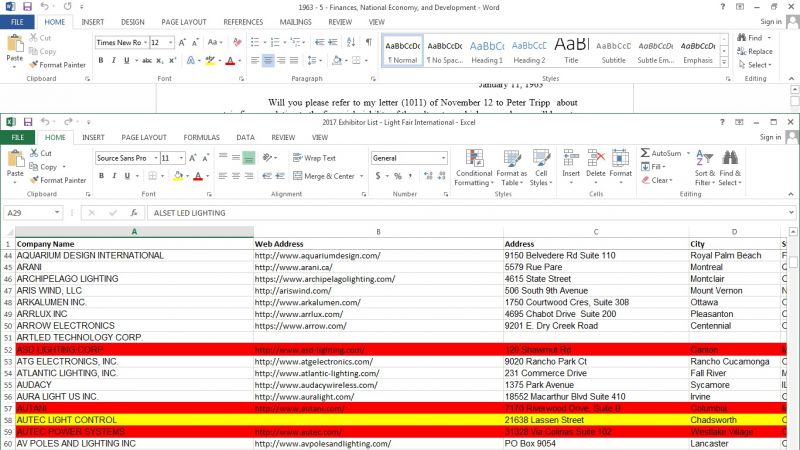Viewport: 800px width, 450px height.
Task: Toggle Underline in the Word ribbon
Action: [126, 60]
